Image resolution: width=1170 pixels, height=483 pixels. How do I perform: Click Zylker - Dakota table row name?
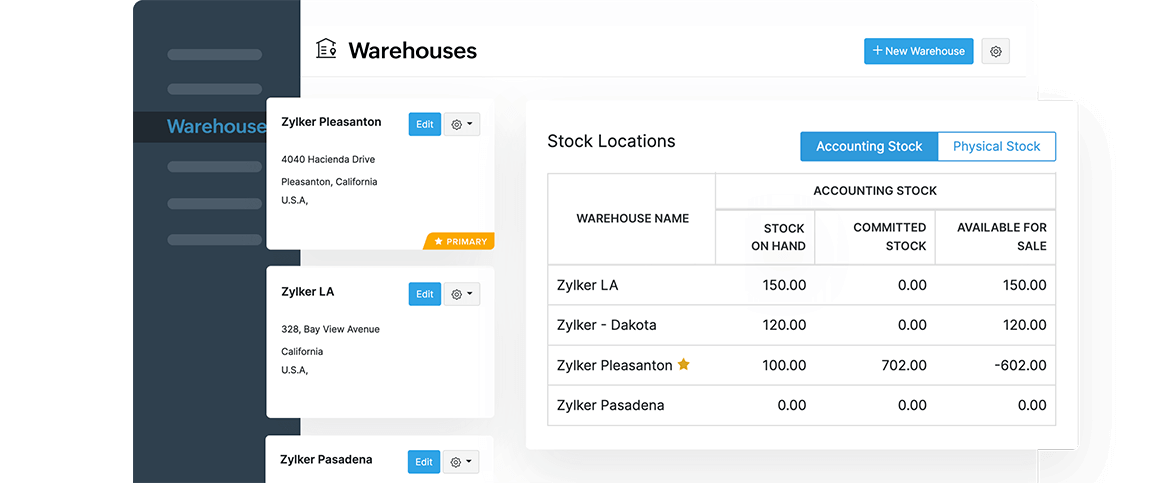(607, 325)
